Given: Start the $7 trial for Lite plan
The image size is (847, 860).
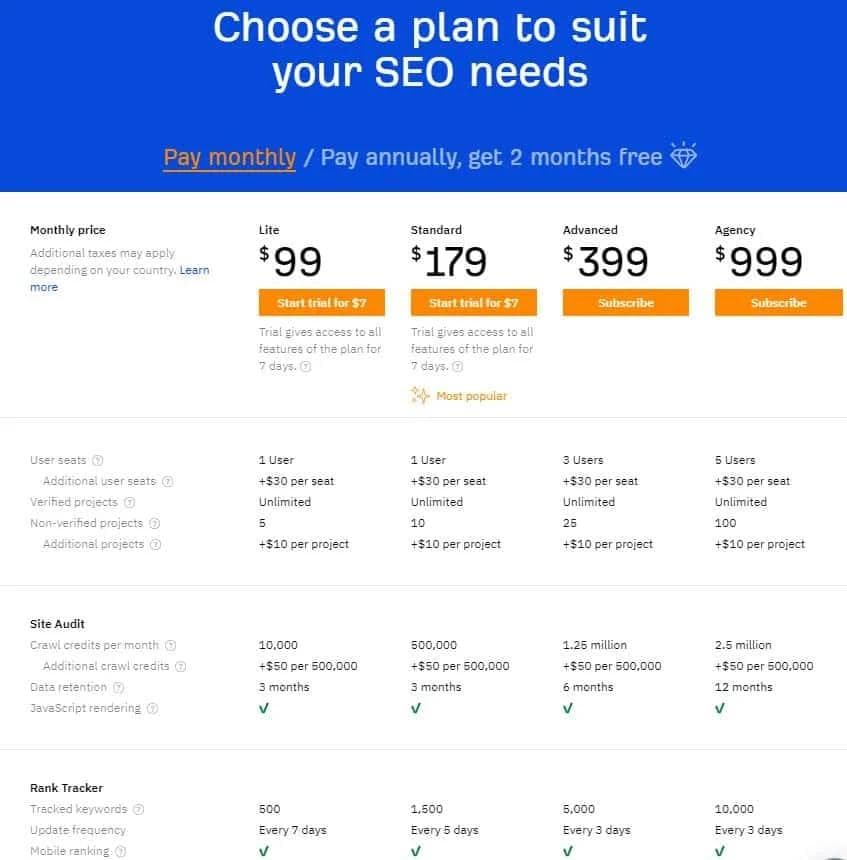Looking at the screenshot, I should (321, 303).
